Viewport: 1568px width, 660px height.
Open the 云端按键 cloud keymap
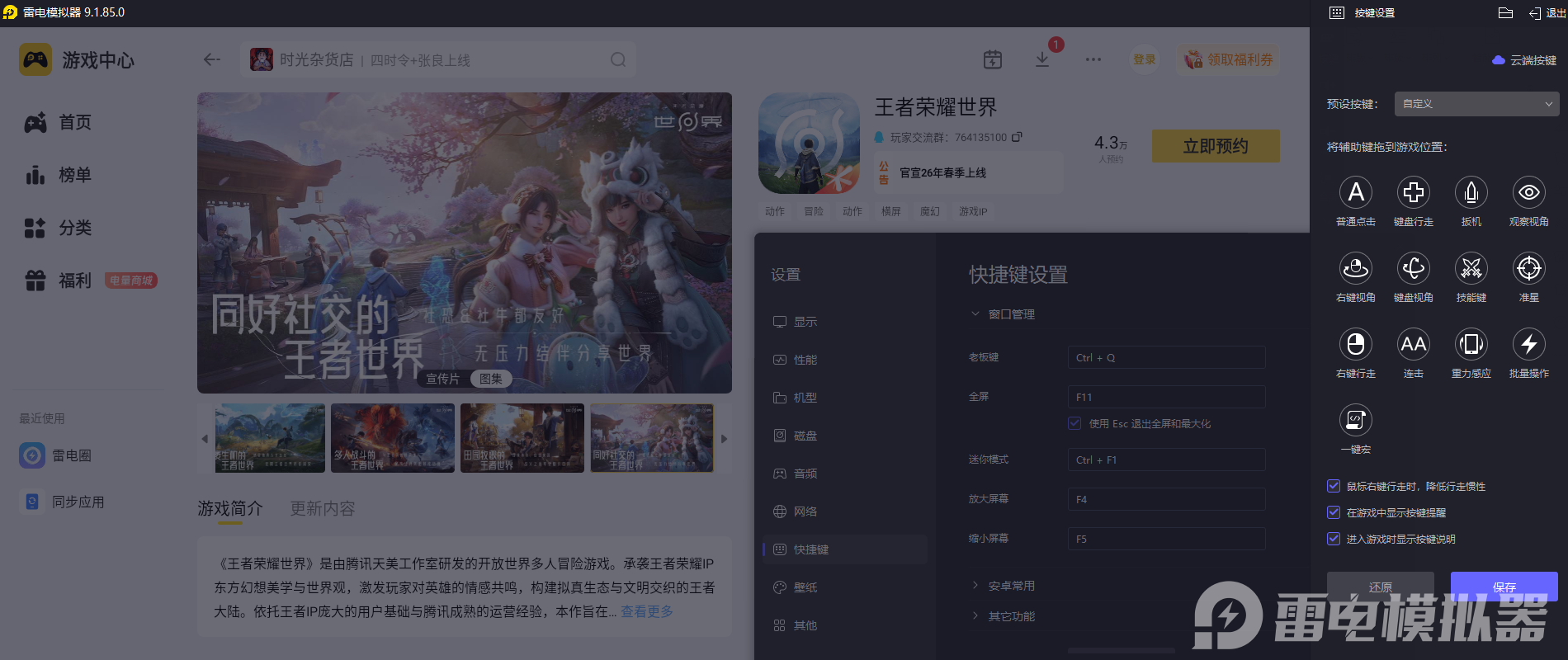tap(1524, 60)
